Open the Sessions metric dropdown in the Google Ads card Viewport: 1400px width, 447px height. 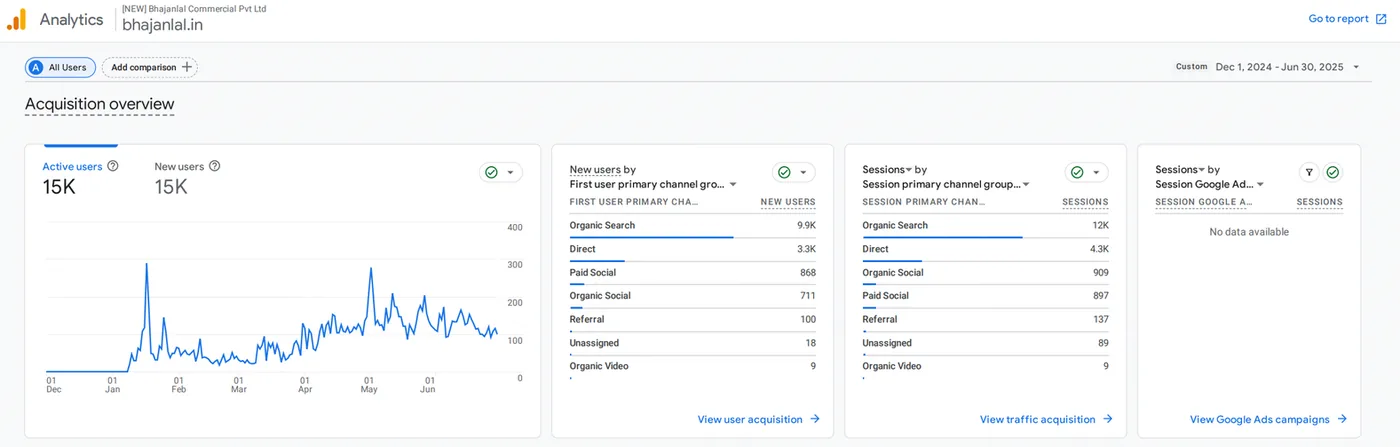pos(1180,170)
